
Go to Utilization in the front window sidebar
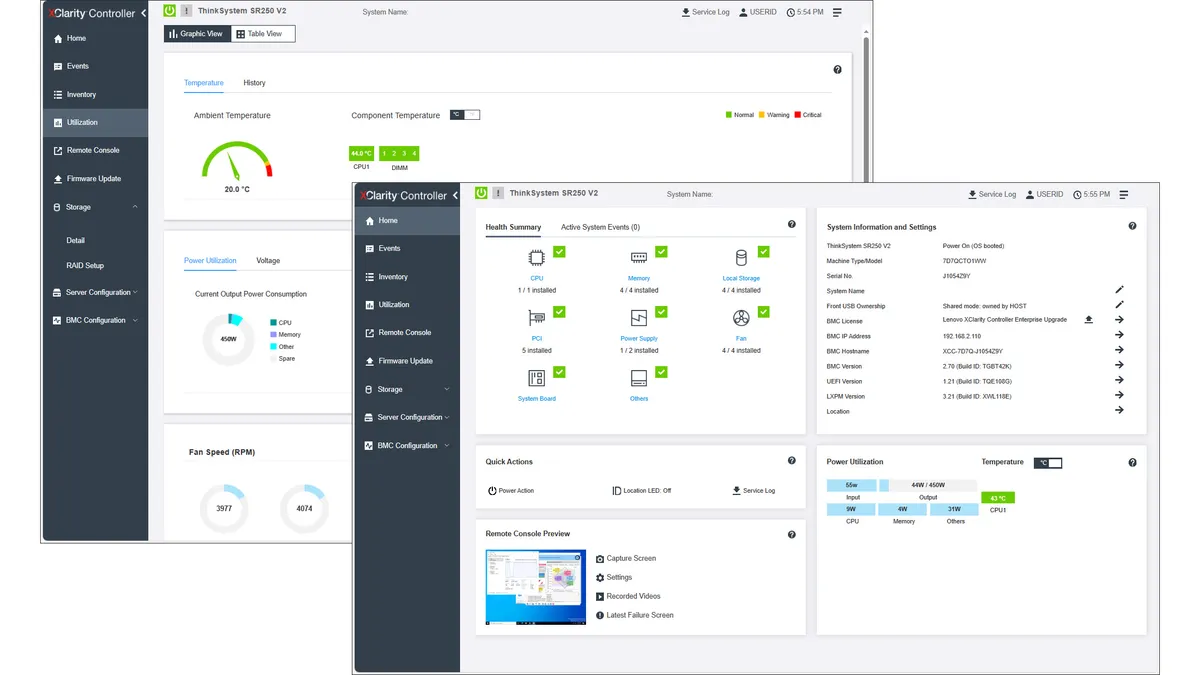click(x=406, y=305)
